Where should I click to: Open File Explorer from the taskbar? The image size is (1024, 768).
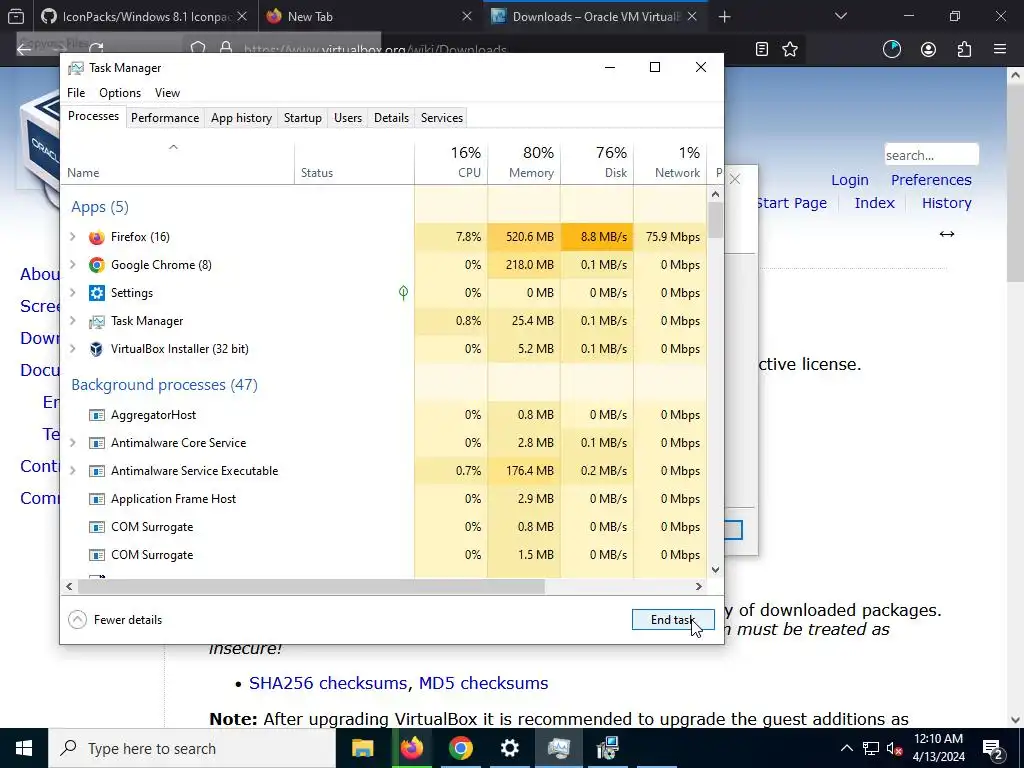point(362,748)
